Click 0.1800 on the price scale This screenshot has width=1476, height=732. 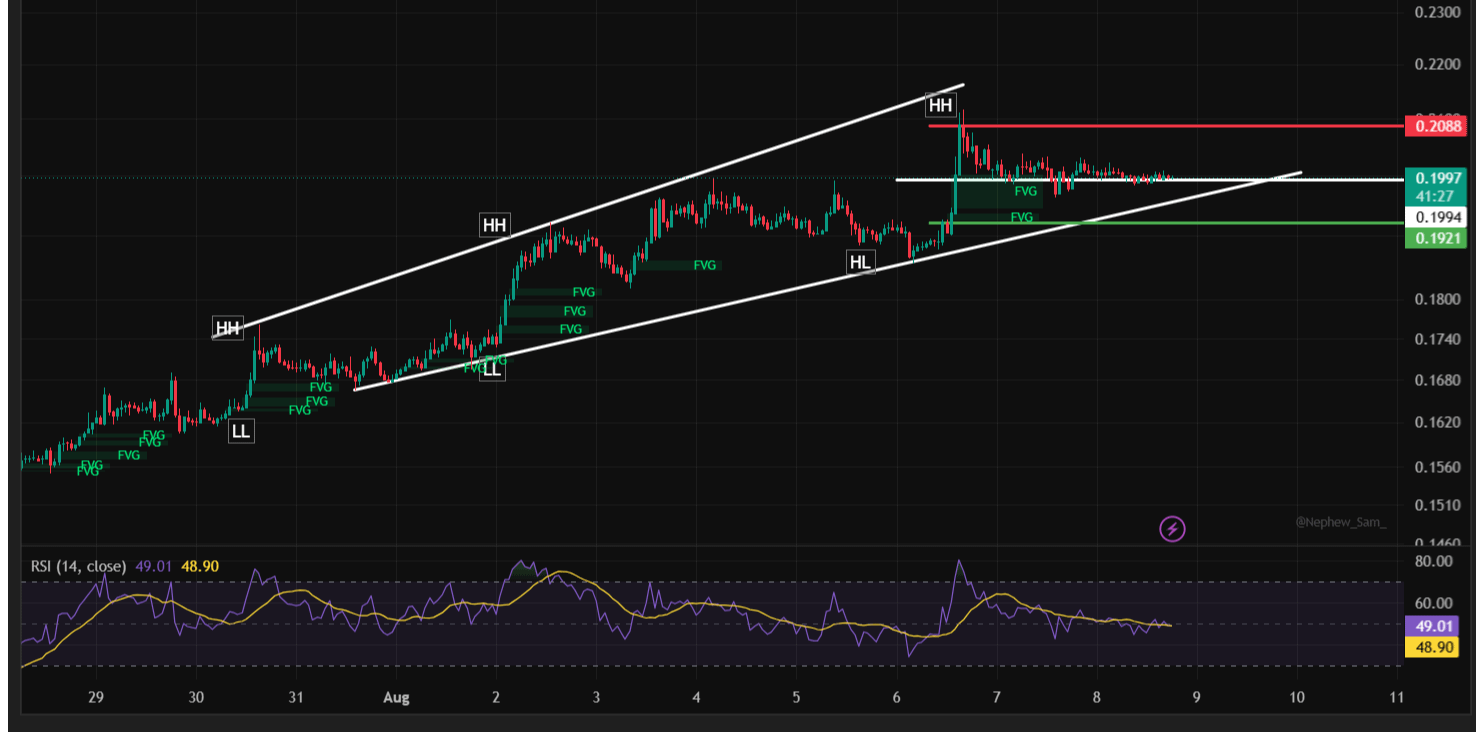coord(1439,299)
